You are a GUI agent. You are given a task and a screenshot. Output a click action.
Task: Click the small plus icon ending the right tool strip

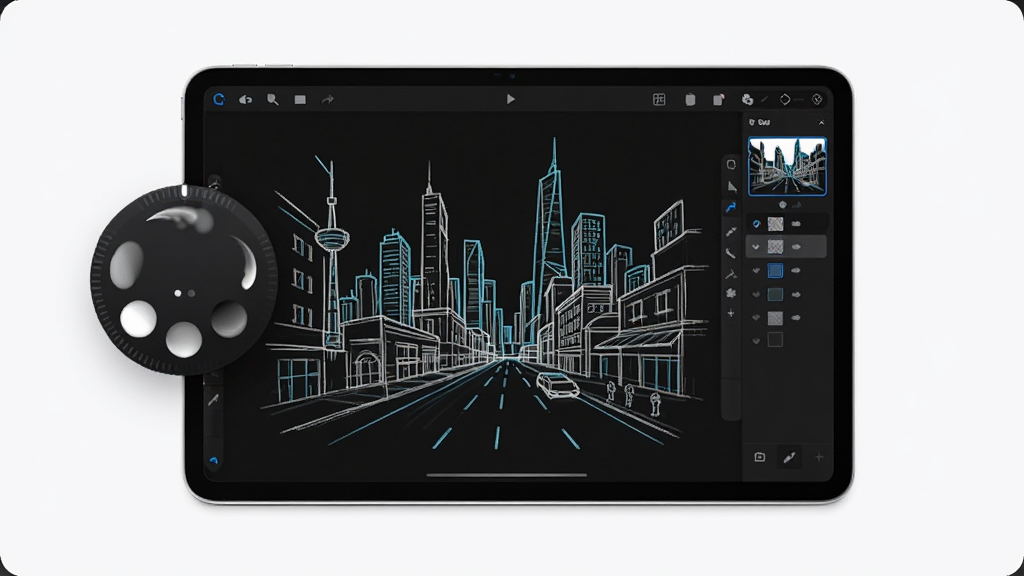731,313
